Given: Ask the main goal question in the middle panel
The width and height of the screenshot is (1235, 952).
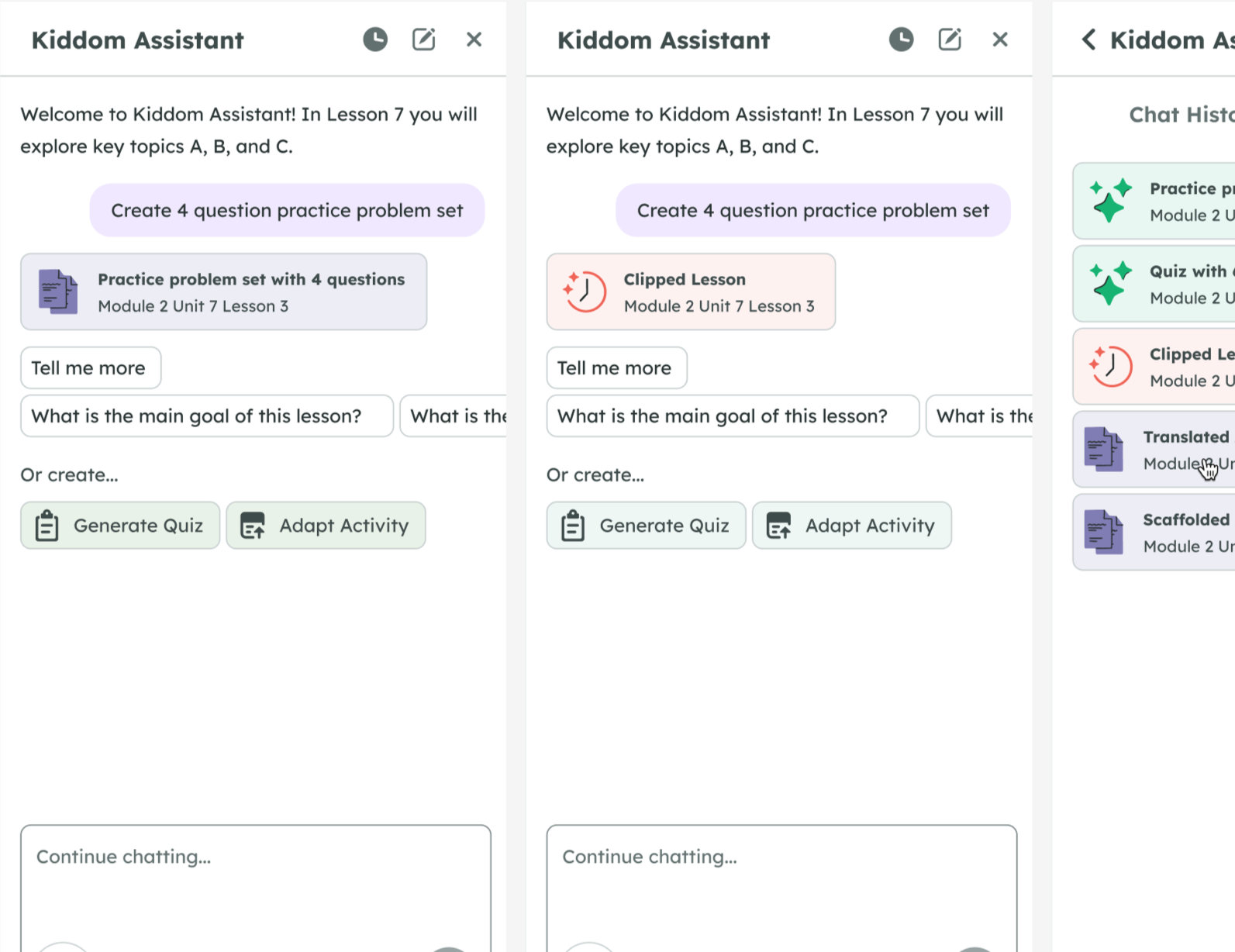Looking at the screenshot, I should tap(733, 416).
